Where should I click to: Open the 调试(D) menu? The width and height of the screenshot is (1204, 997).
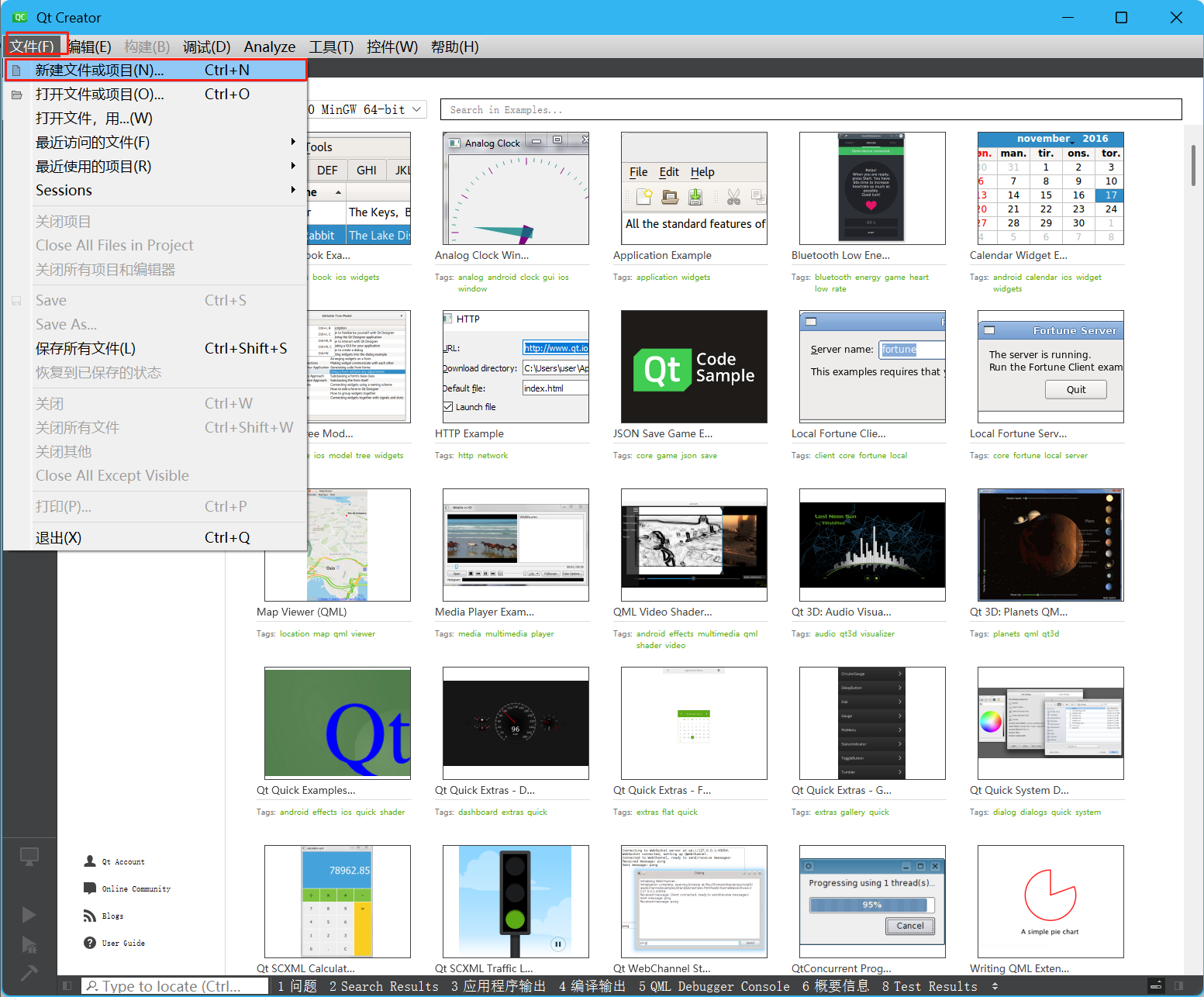pos(206,47)
